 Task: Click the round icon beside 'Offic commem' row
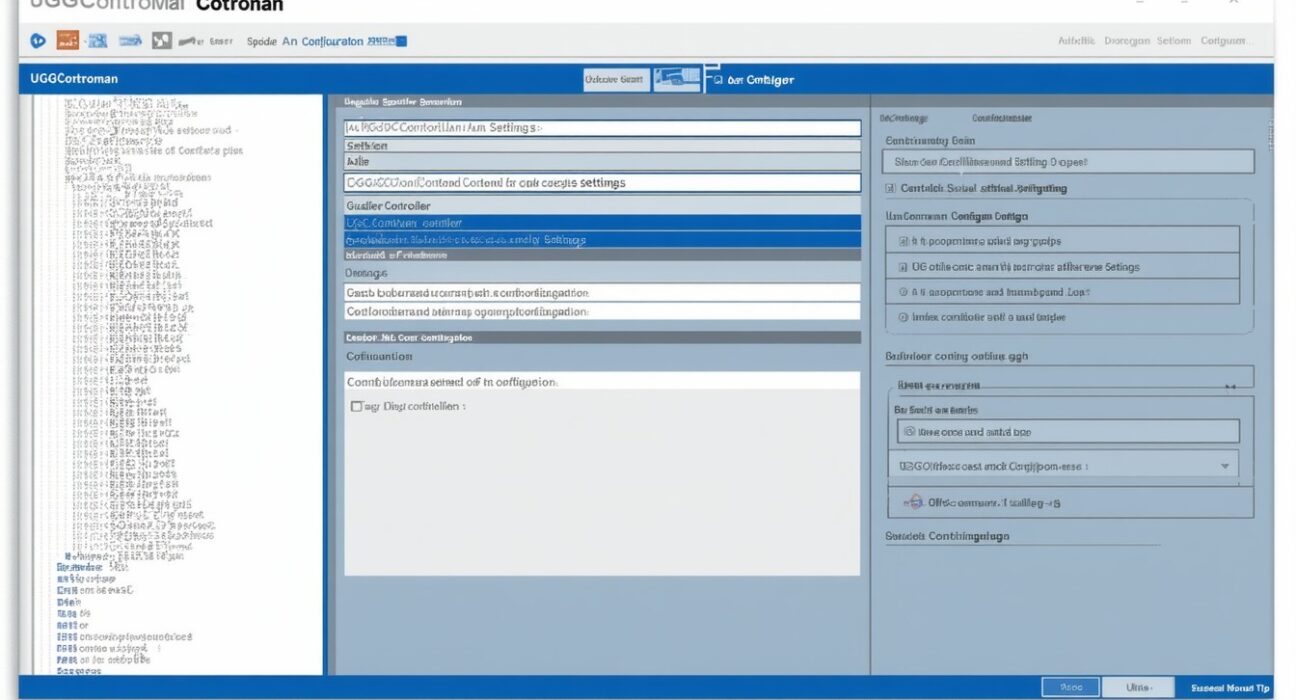[912, 503]
